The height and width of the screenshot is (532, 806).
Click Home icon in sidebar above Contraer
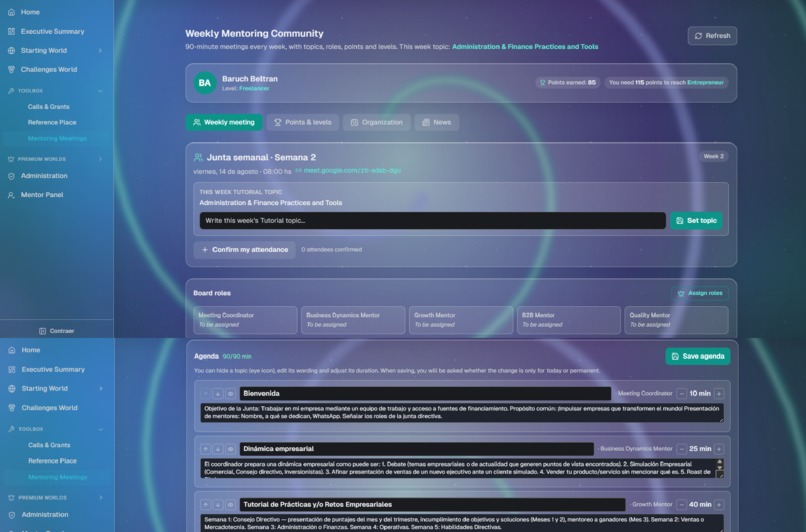(x=11, y=12)
